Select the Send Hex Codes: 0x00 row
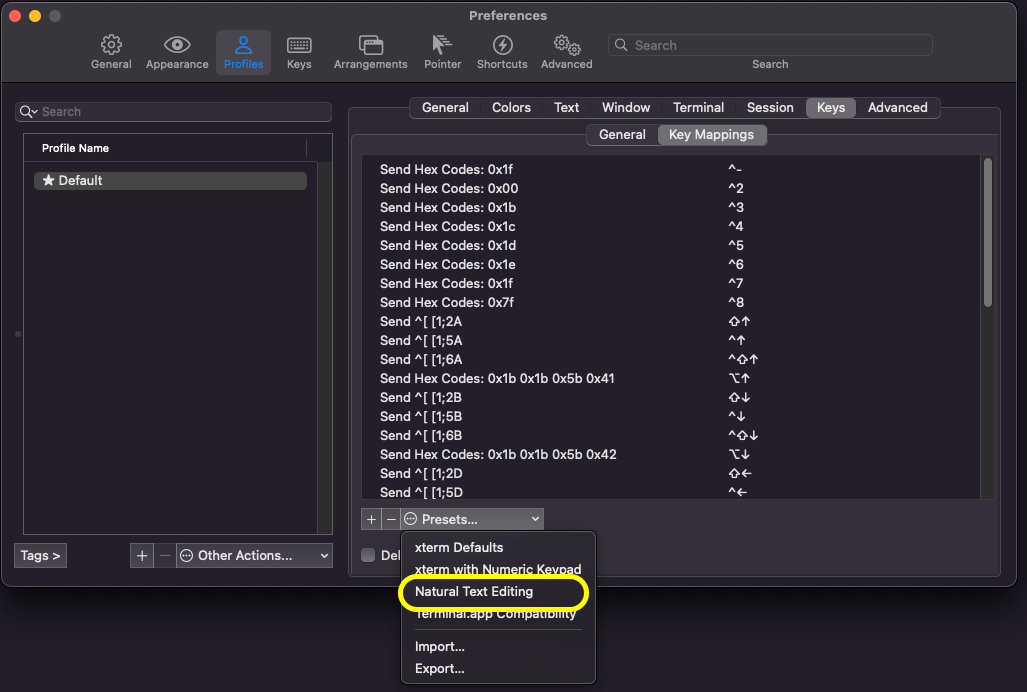 [x=671, y=189]
